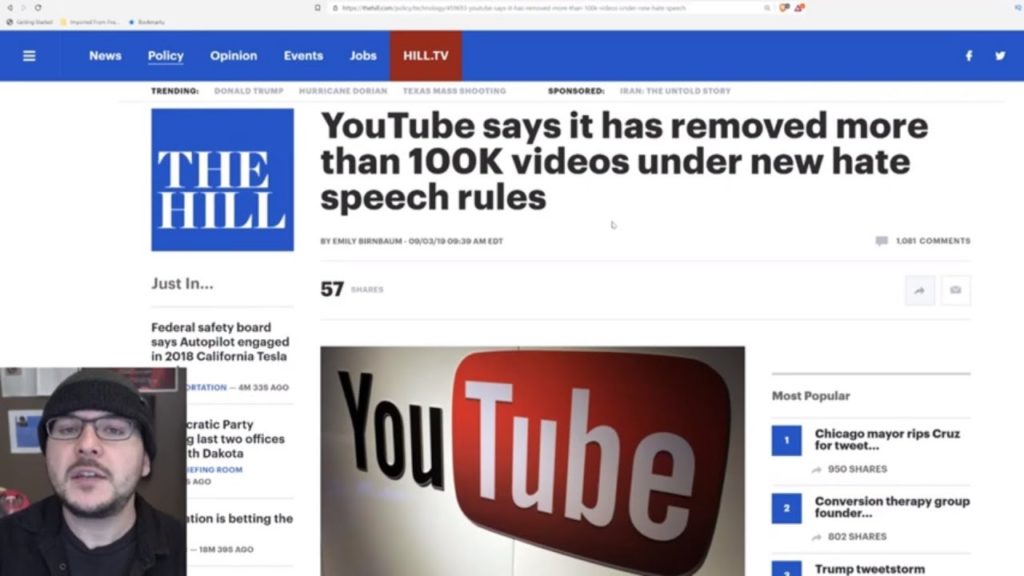Click the Donald Trump trending link
Screen dimensions: 1024x576
(249, 91)
